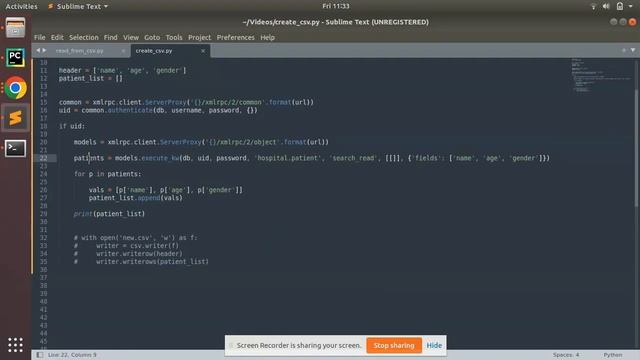Click the 'hospital.patient' string on line 22
This screenshot has width=640, height=360.
[289, 158]
